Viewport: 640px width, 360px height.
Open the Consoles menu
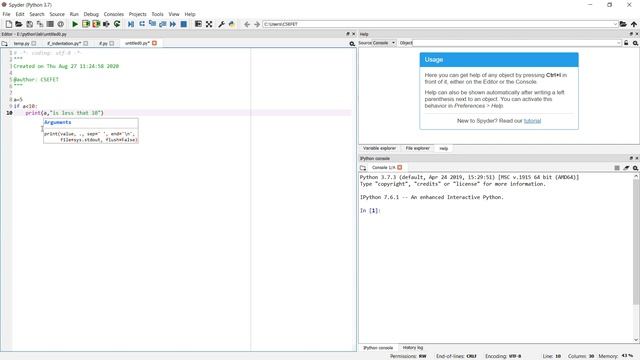(x=113, y=14)
